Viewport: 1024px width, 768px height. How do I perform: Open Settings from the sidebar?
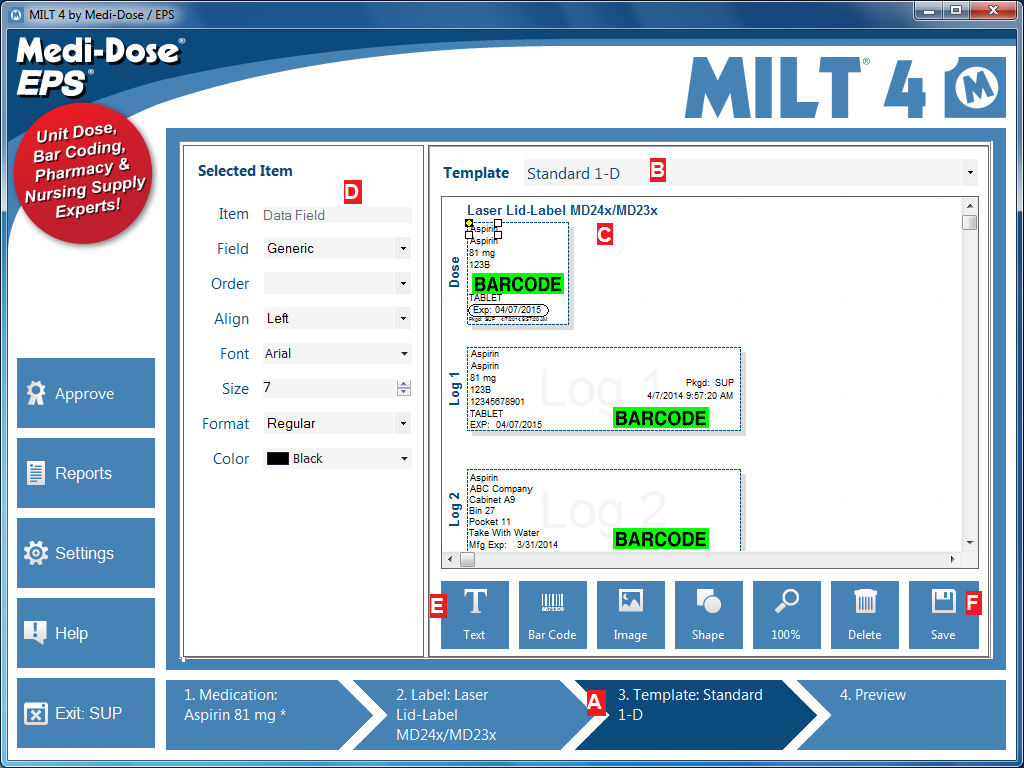tap(86, 553)
